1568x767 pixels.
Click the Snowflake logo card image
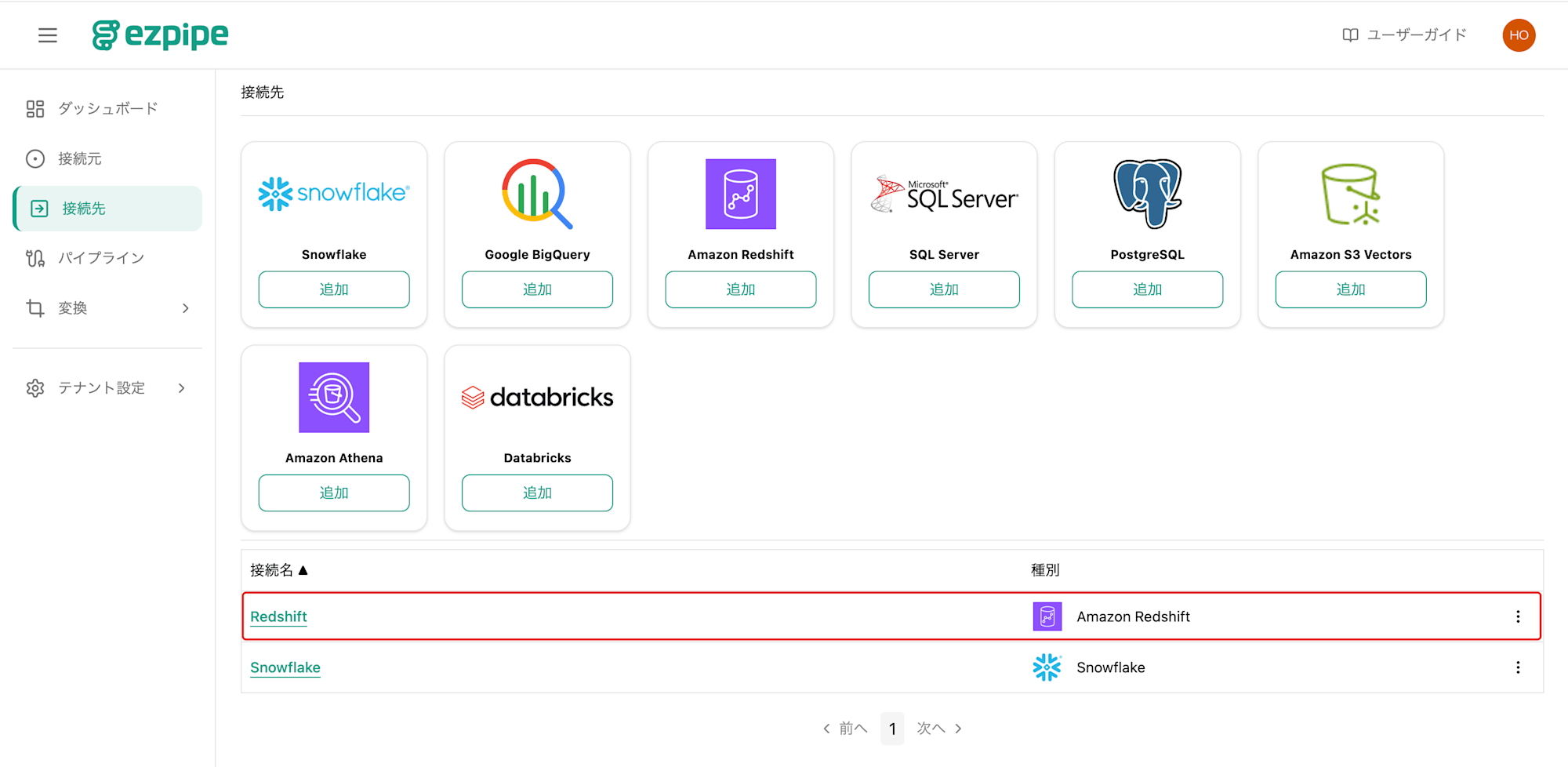[x=334, y=194]
